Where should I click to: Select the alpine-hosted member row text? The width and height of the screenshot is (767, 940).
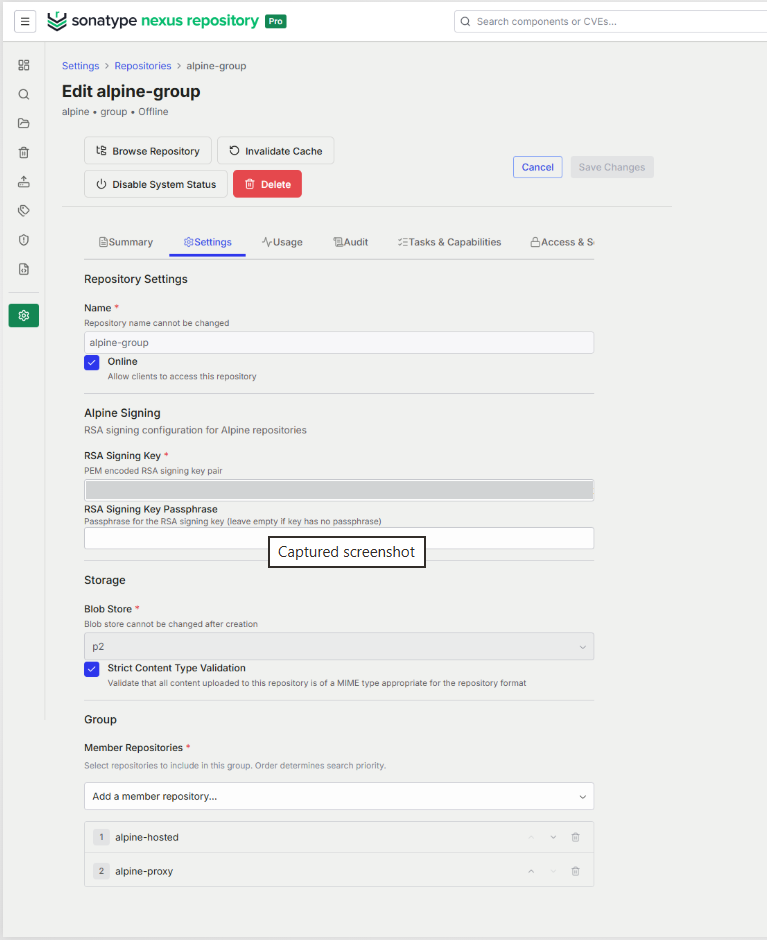[x=147, y=837]
